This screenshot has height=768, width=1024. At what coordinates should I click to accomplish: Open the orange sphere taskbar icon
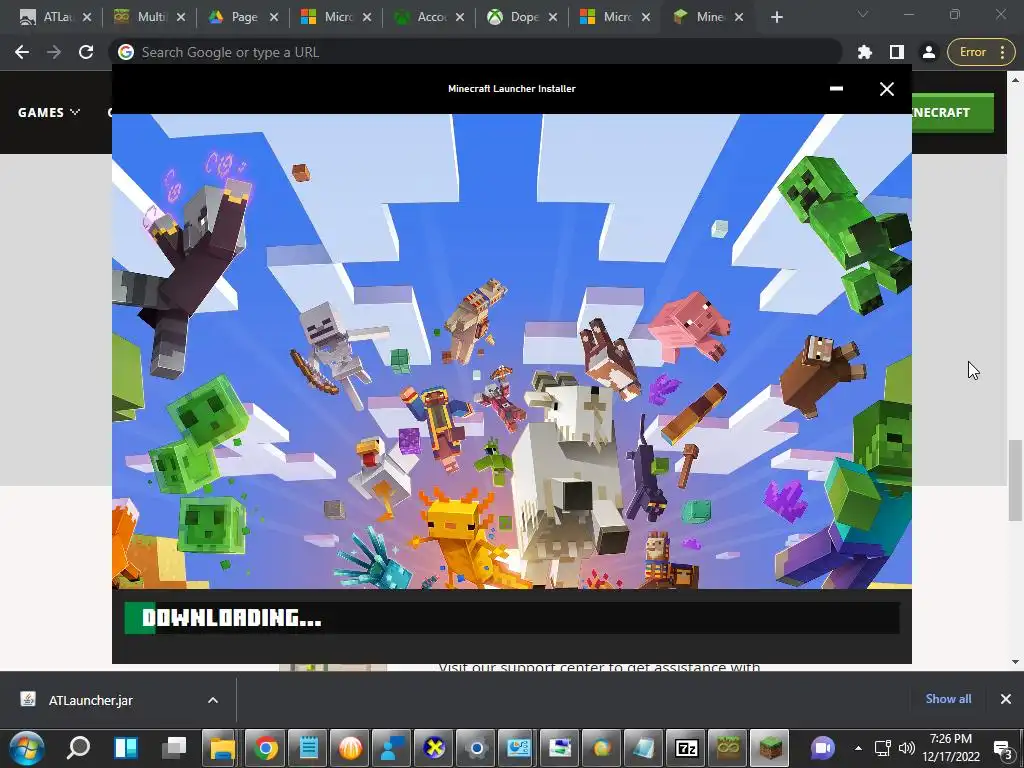[x=350, y=748]
